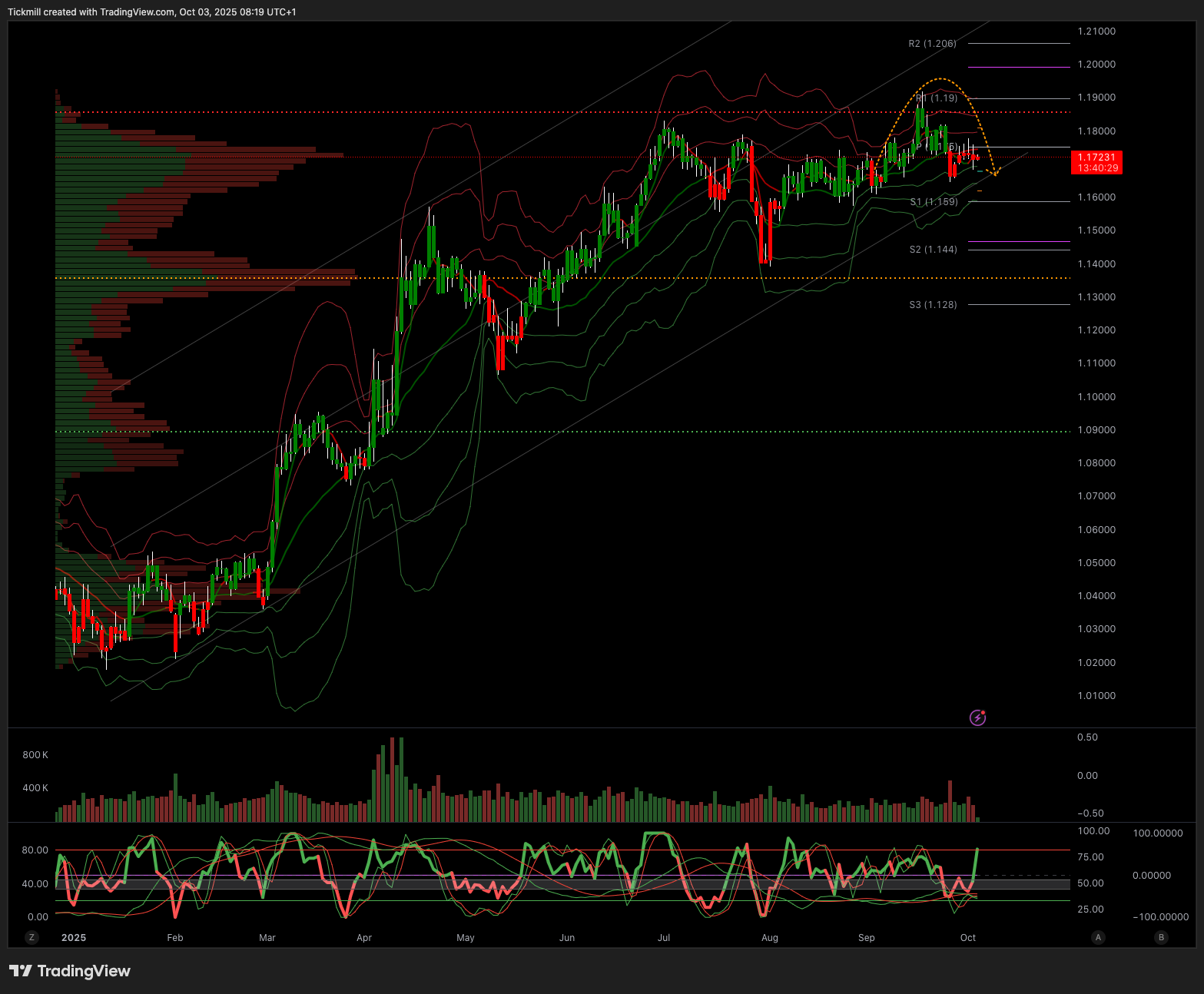Click the R1 (1.19) resistance label
Screen dimensions: 1204x994
coord(937,98)
